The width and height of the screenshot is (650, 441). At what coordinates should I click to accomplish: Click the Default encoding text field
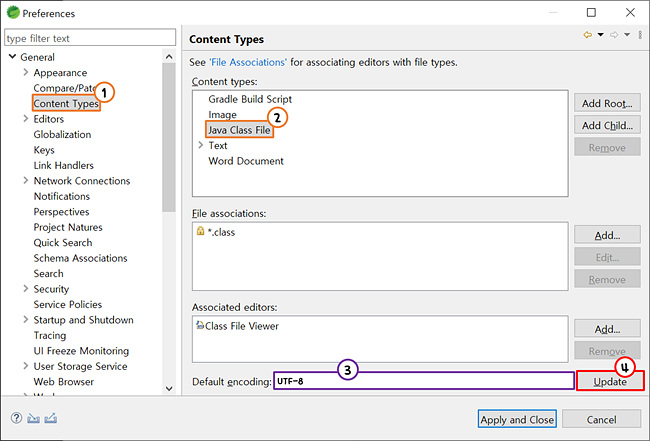[x=423, y=381]
